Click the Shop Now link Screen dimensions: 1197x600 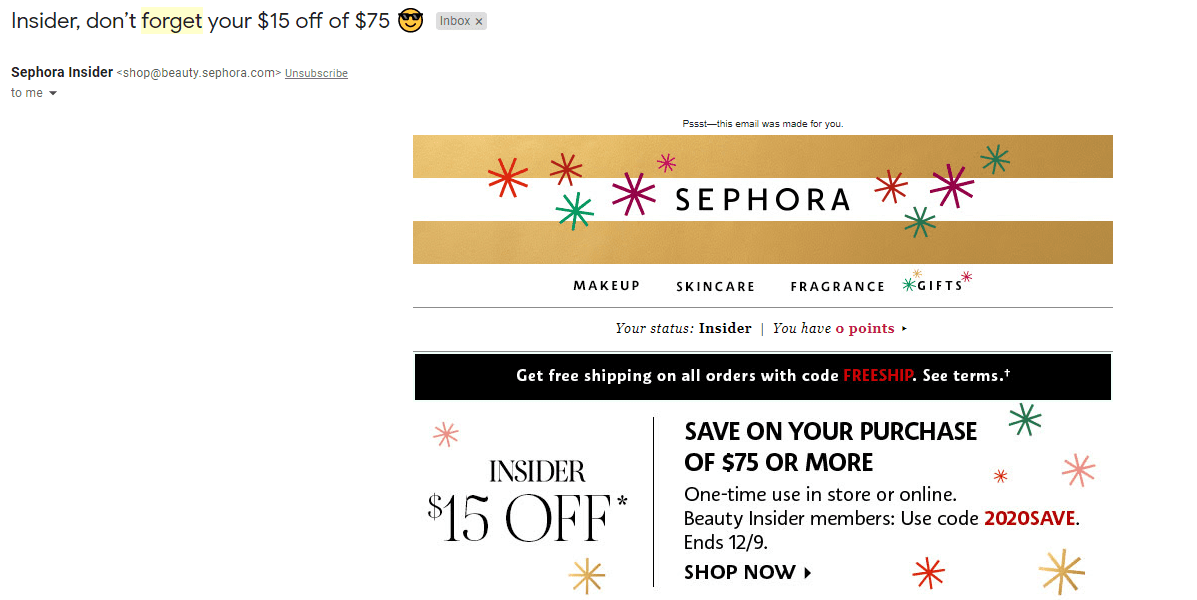[739, 572]
